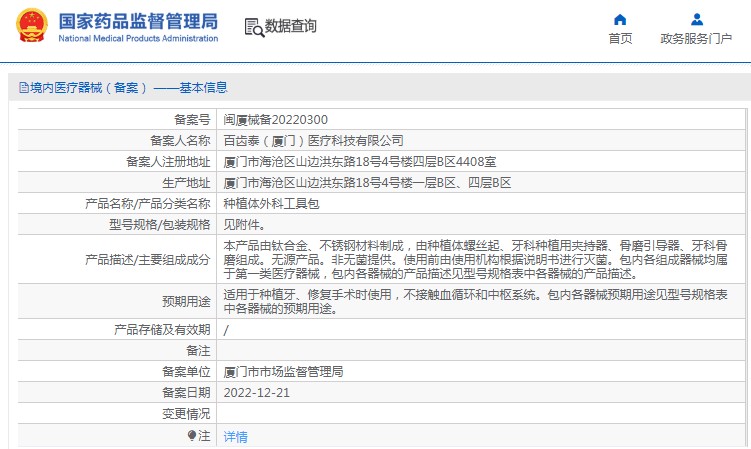
Task: Click the 产品名称/产品分类名称 label
Action: coord(148,204)
